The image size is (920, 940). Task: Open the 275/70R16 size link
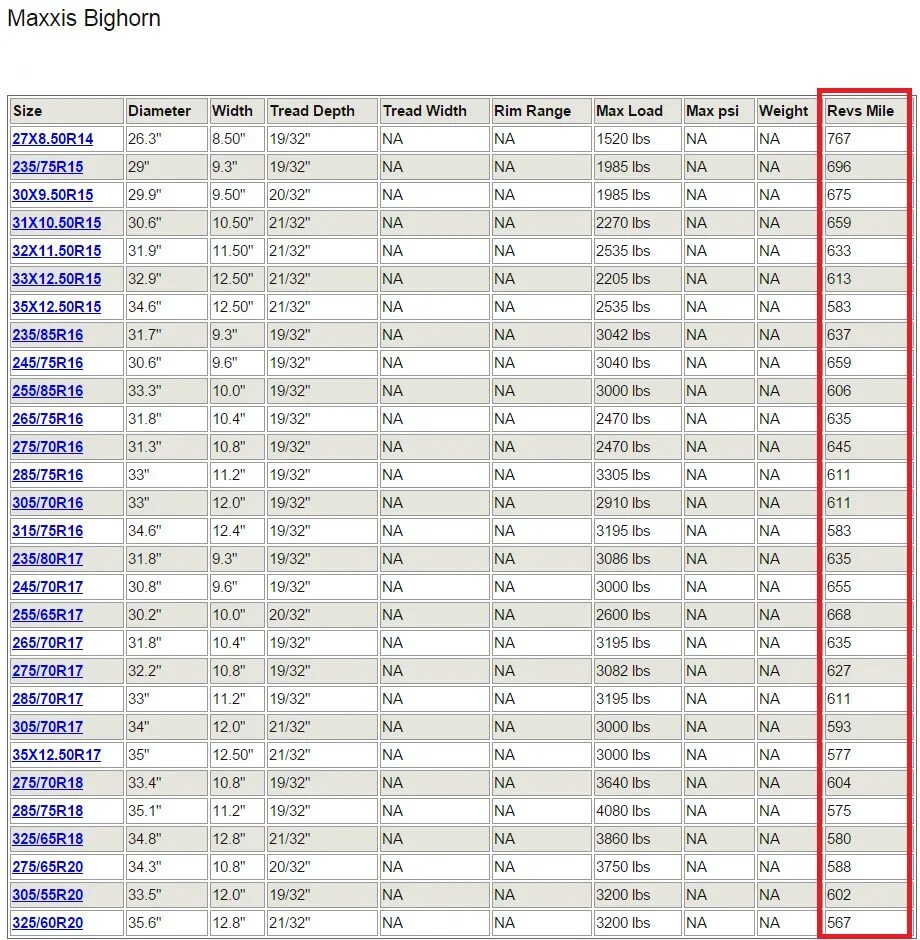point(48,447)
